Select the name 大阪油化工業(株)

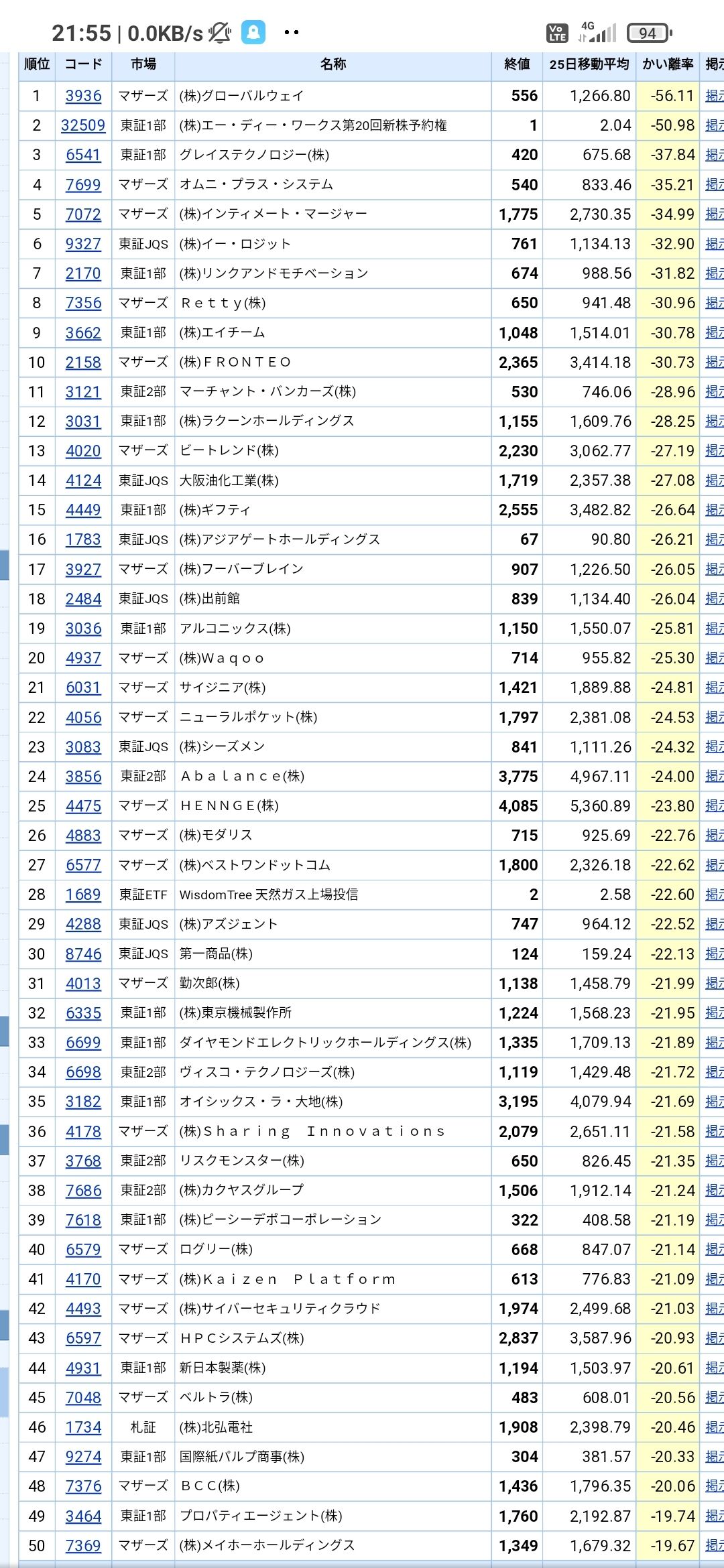[x=229, y=480]
